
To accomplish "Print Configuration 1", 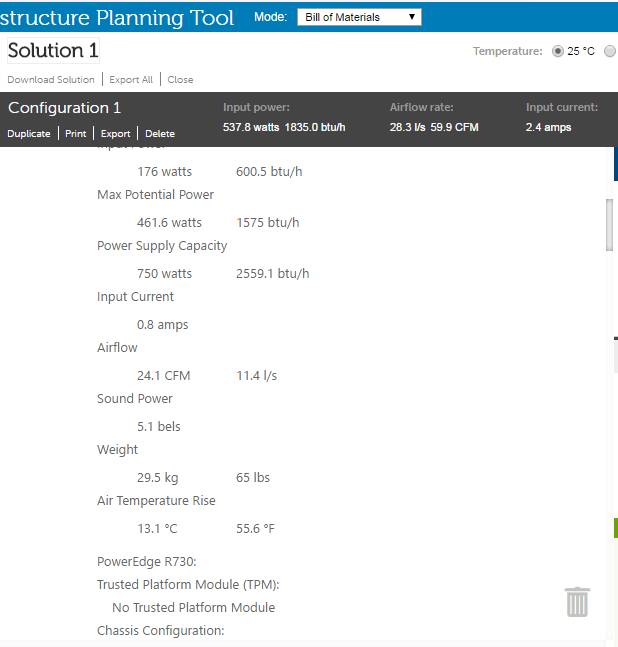I will 76,134.
